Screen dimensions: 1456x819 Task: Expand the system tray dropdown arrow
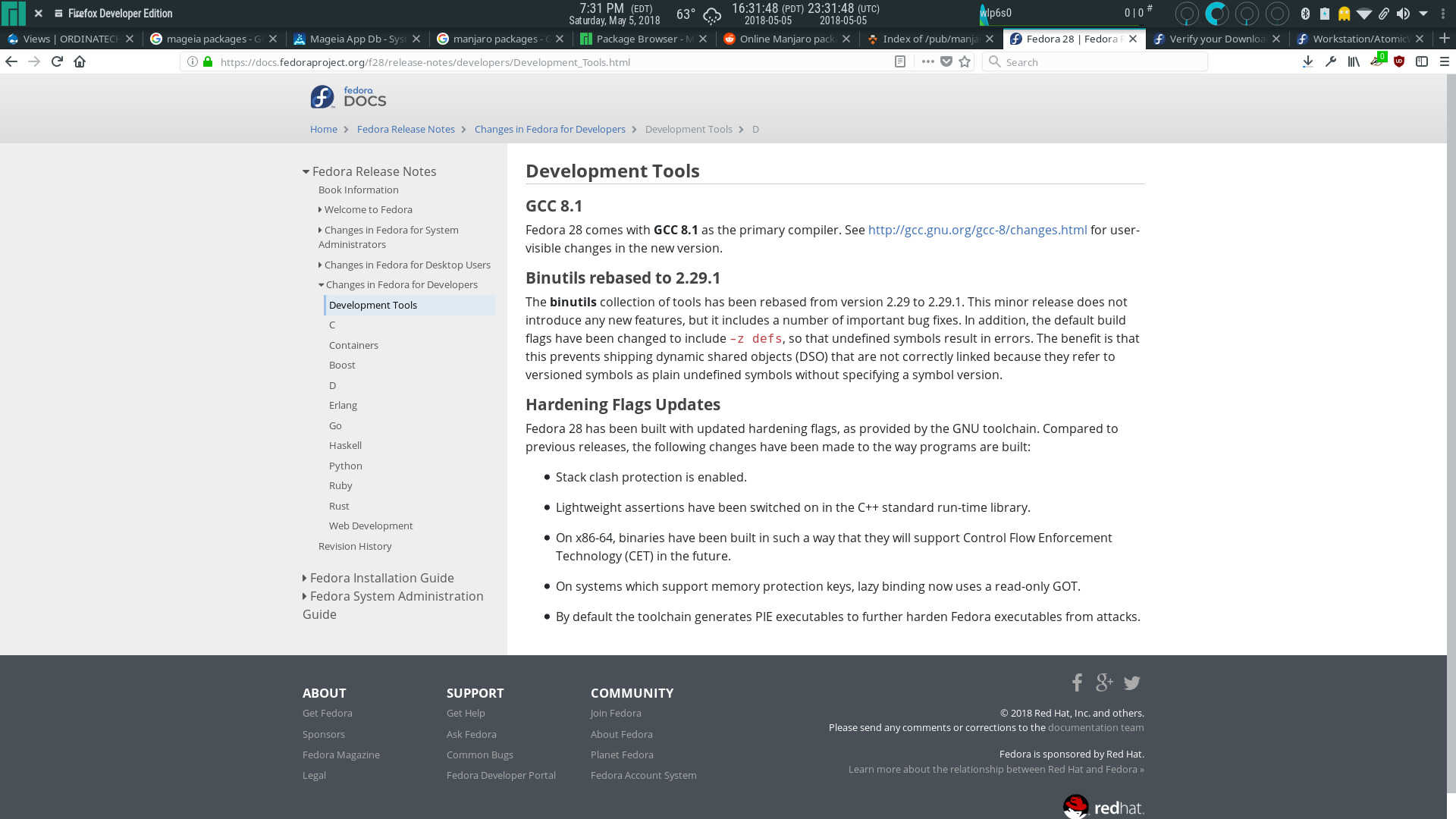1423,13
